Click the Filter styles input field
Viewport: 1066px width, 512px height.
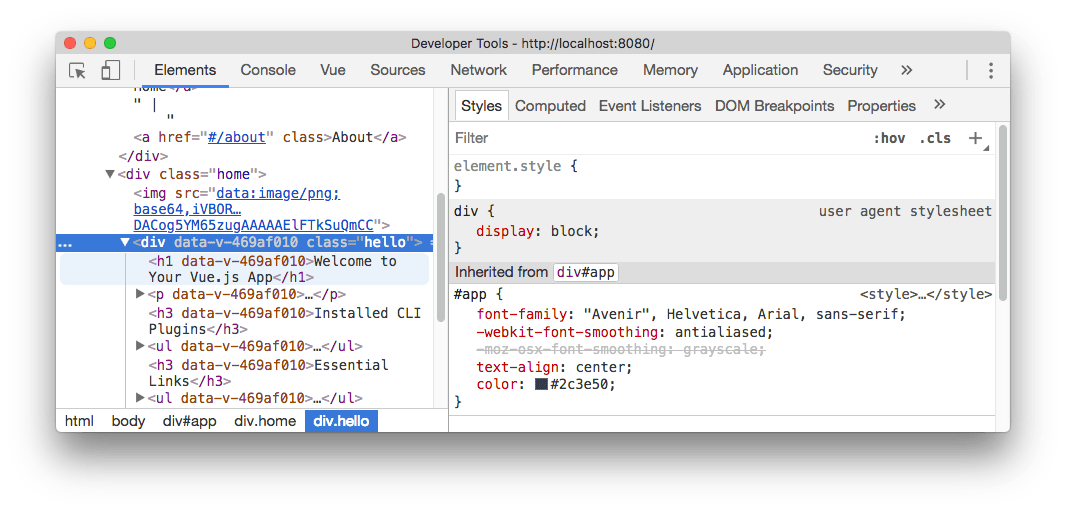pos(650,138)
